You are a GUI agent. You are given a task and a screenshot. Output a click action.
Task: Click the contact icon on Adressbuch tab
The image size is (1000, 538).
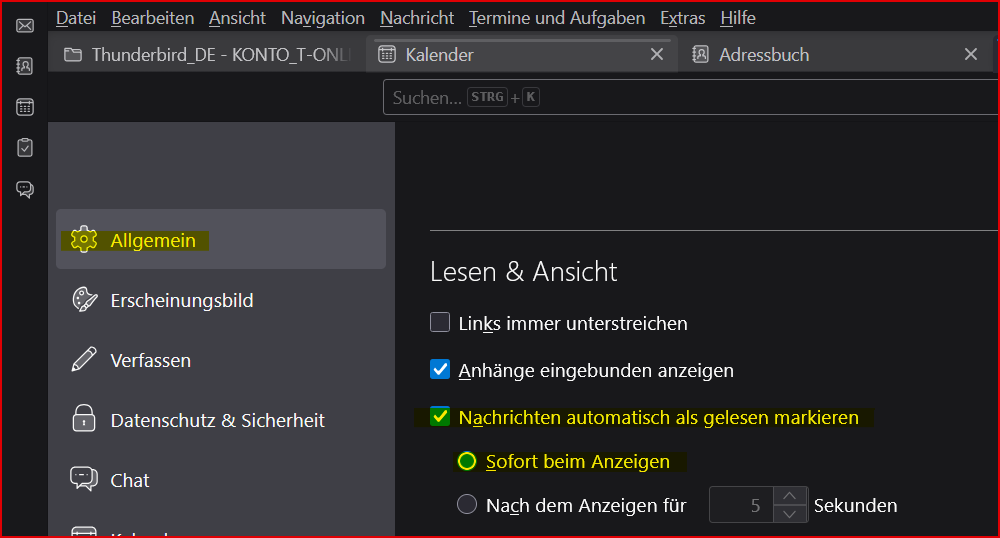[x=700, y=55]
